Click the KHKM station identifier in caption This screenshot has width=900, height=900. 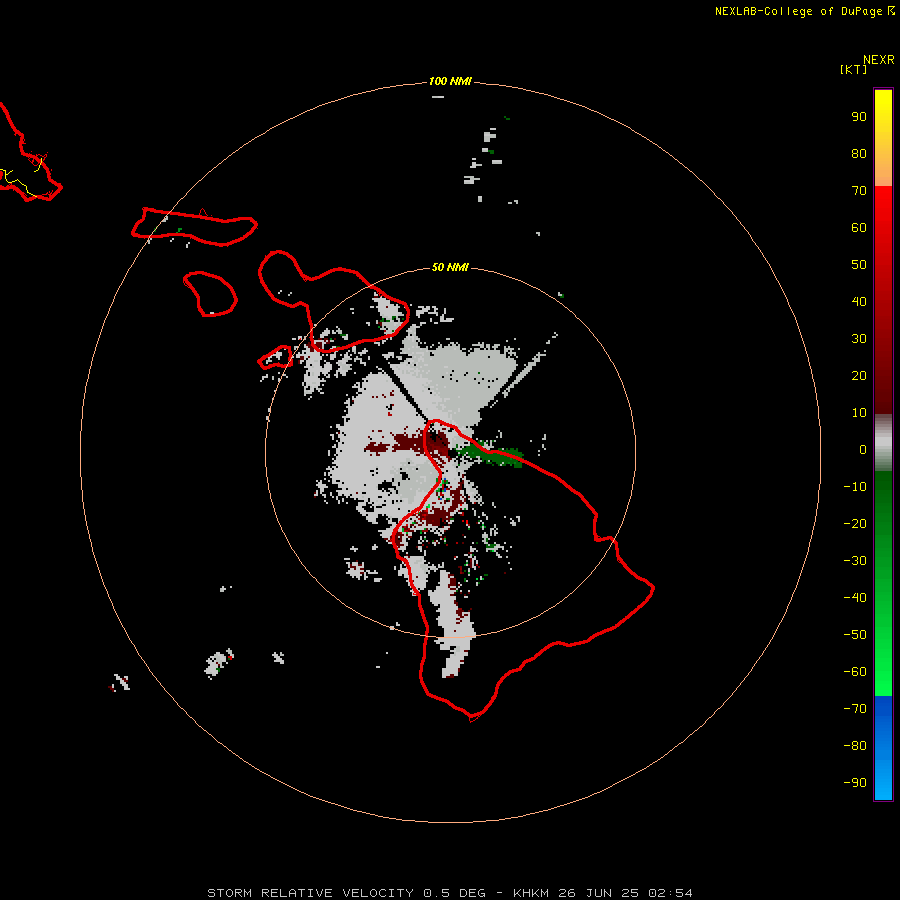(x=532, y=893)
